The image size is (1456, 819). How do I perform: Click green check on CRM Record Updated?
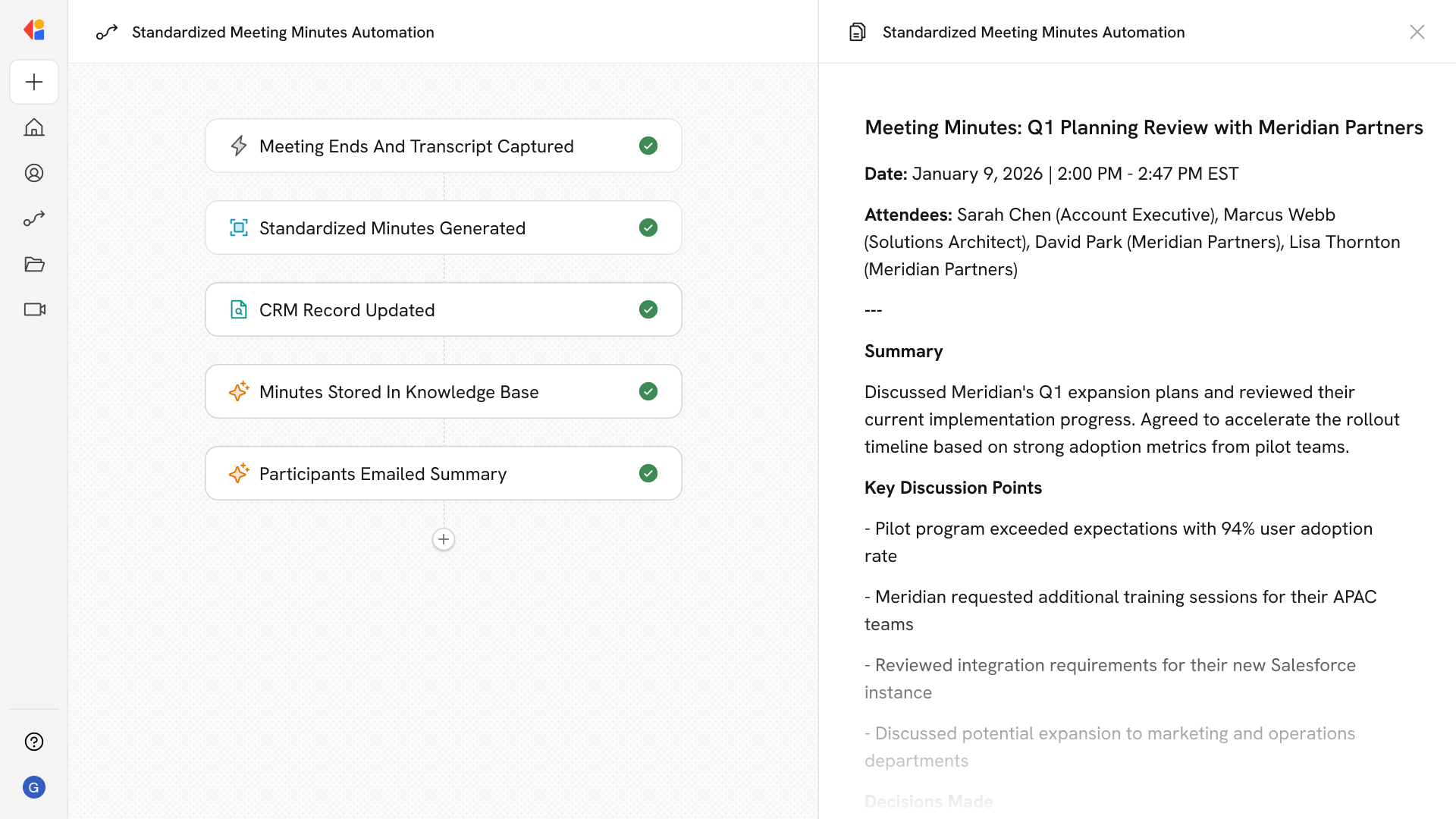click(648, 309)
